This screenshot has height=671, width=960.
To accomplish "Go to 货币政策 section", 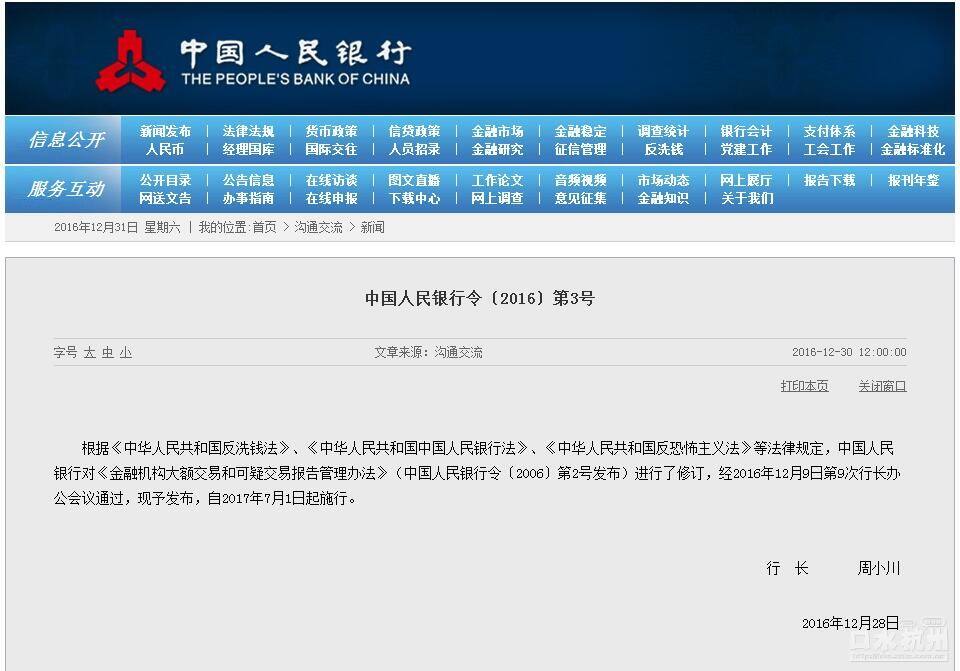I will point(331,131).
